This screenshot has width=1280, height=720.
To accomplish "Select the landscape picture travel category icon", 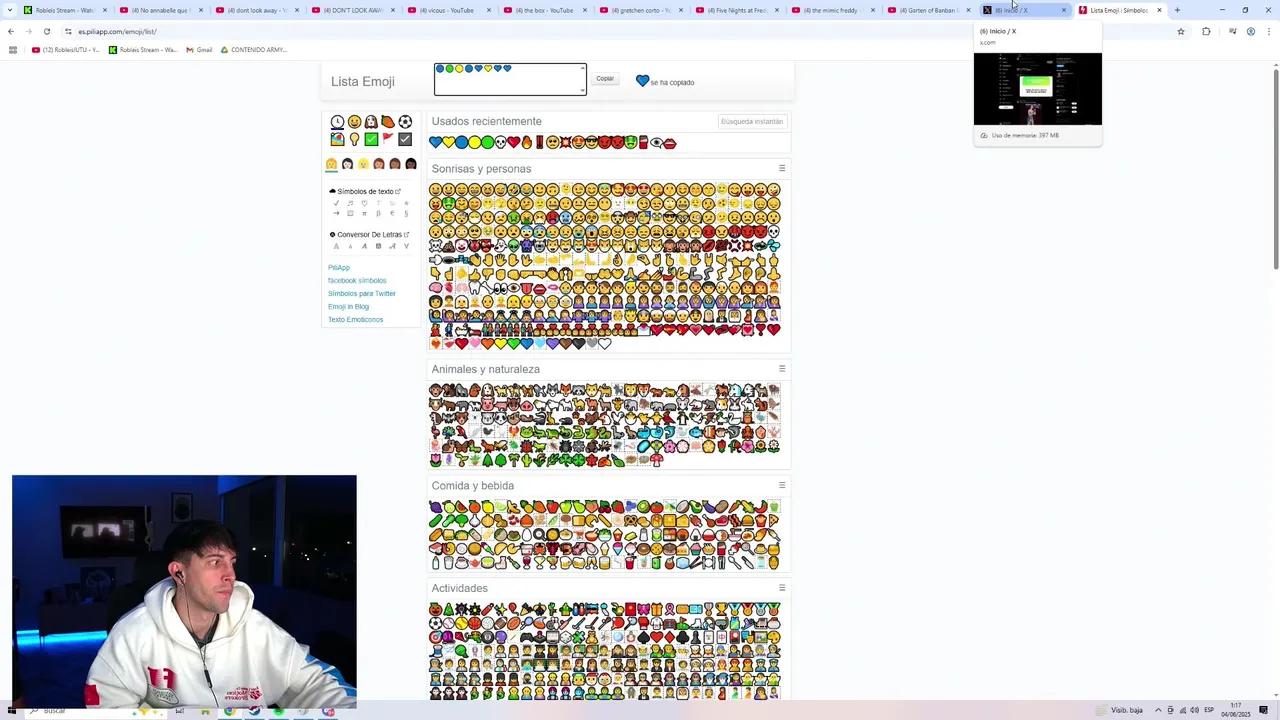I will pos(337,139).
